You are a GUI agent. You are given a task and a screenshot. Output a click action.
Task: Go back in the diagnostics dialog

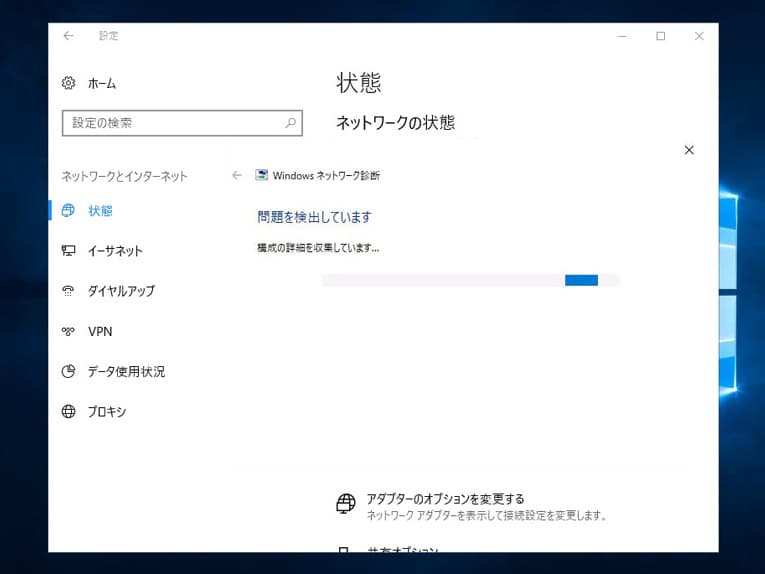(x=237, y=175)
